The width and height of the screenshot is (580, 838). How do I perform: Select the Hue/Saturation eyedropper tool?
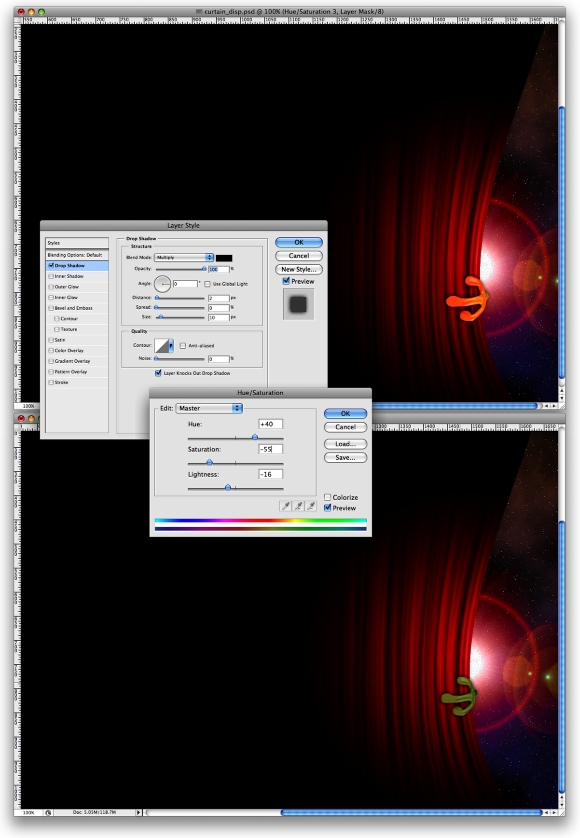click(x=286, y=506)
